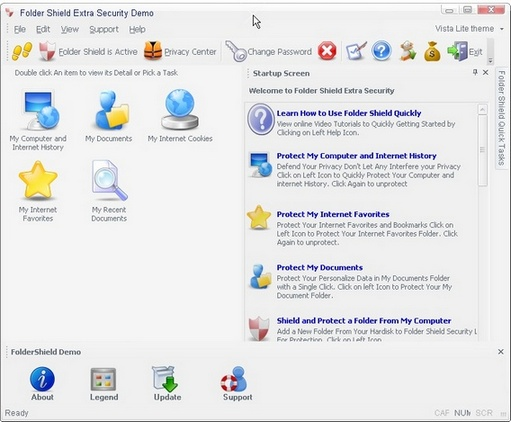Click the Startup Screen vertical scrollbar thumb

click(x=482, y=150)
